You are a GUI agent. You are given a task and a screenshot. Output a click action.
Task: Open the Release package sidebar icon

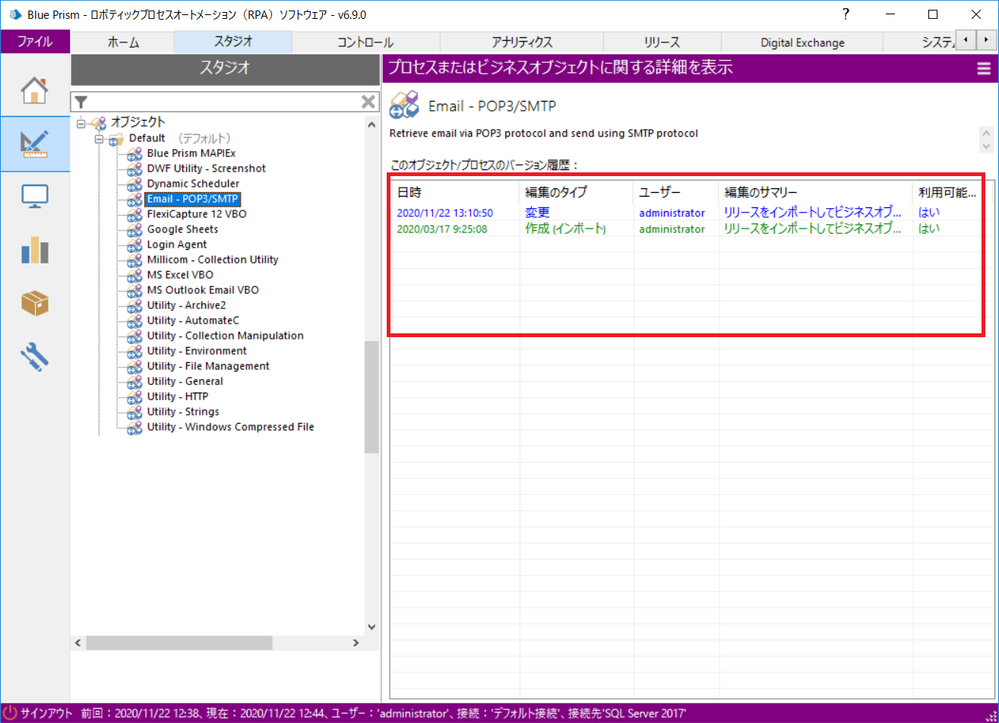pyautogui.click(x=34, y=303)
